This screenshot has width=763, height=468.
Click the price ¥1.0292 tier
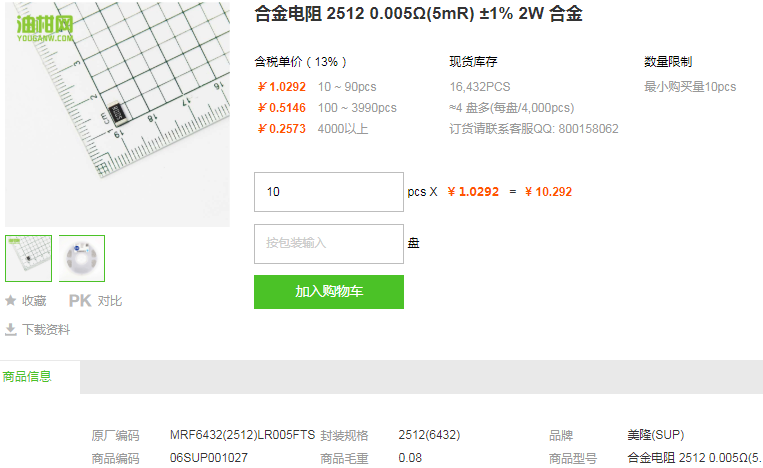click(282, 87)
